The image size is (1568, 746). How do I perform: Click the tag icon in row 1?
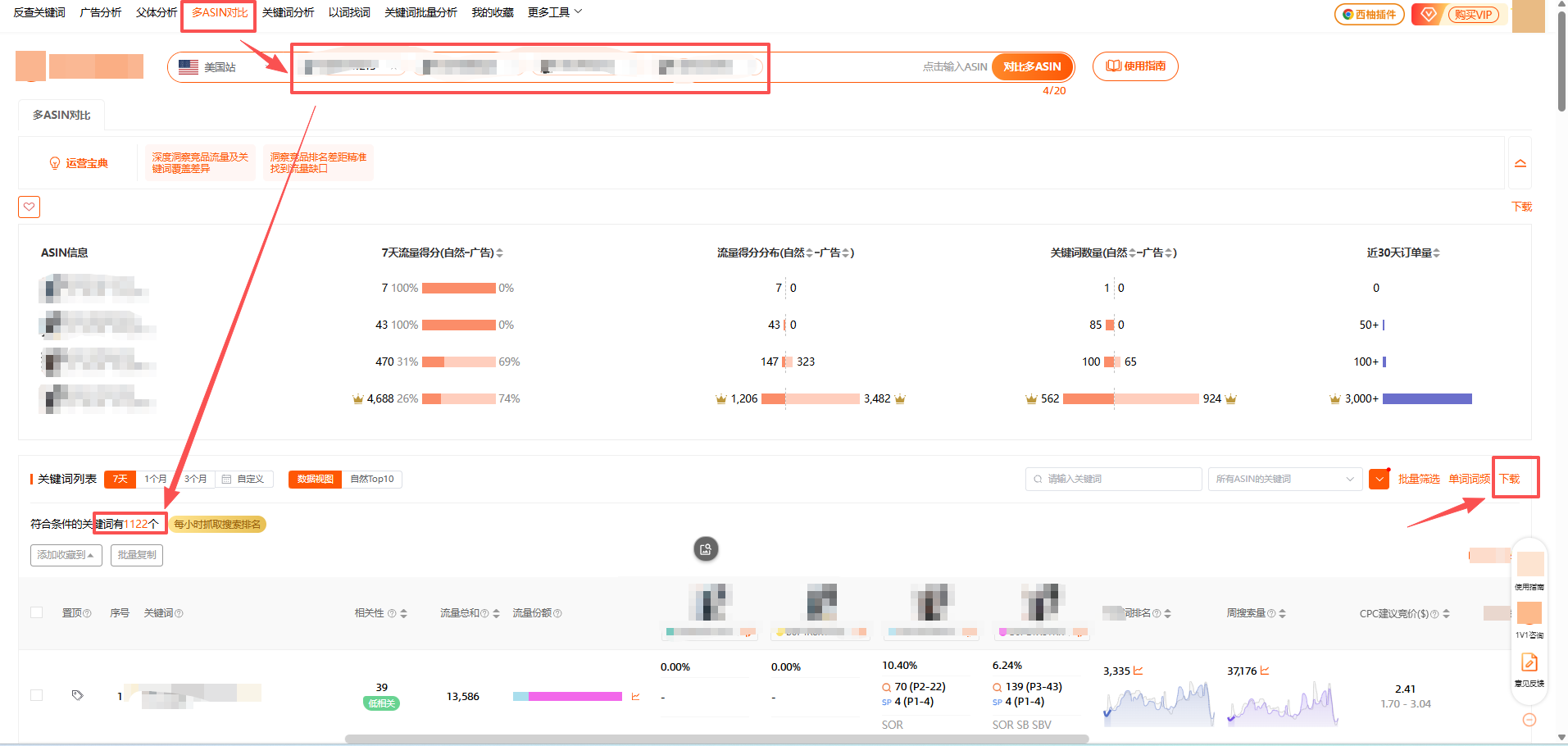[77, 695]
